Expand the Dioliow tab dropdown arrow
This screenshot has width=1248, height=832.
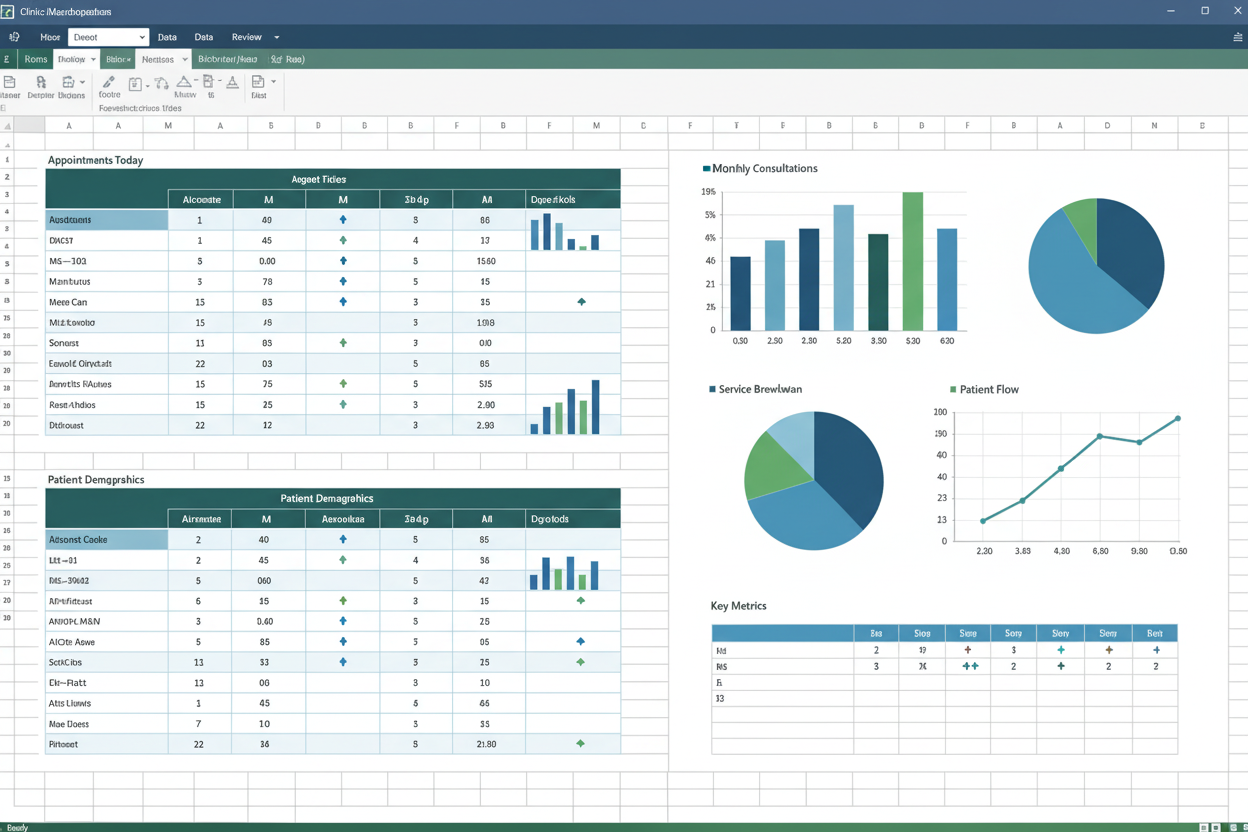pyautogui.click(x=93, y=60)
